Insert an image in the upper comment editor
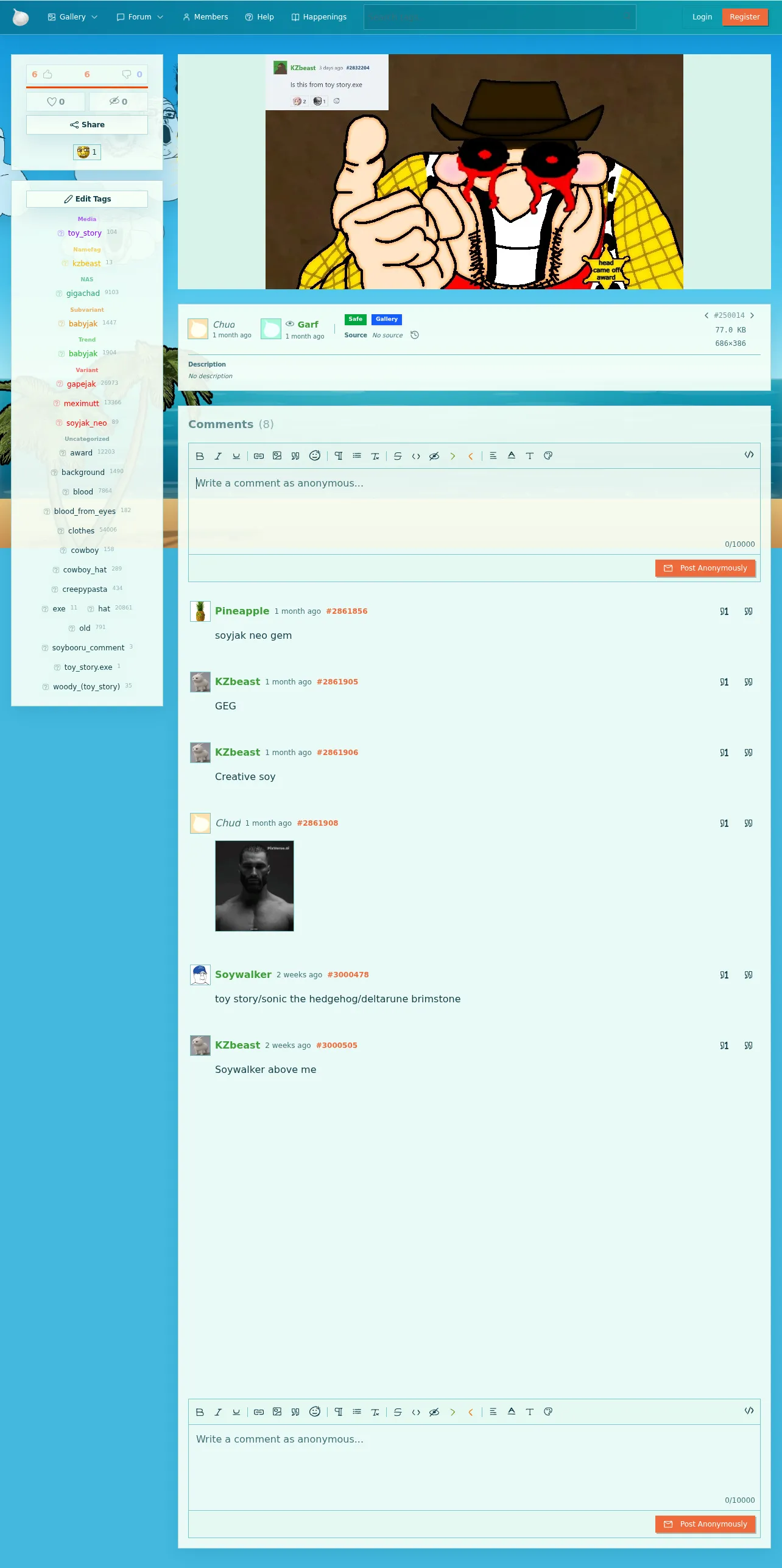 click(277, 456)
